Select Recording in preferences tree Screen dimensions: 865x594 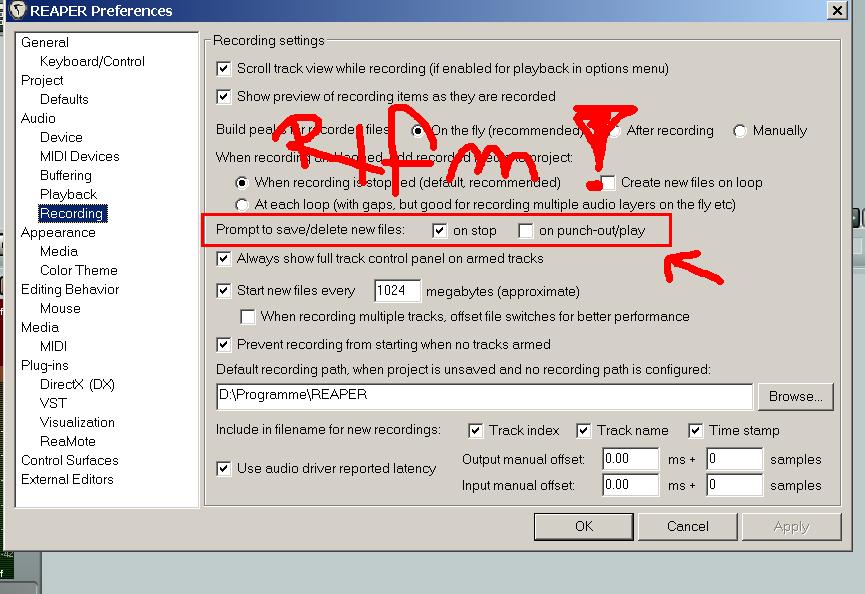[x=72, y=213]
